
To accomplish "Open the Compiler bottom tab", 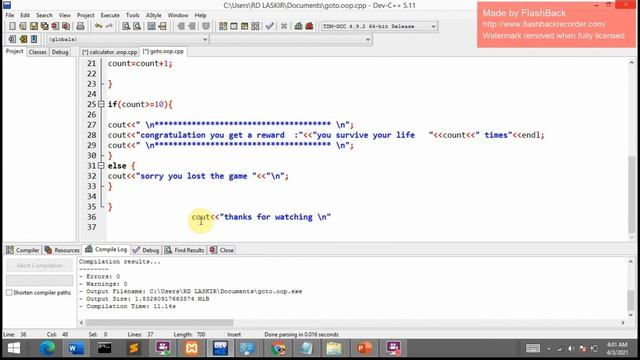I will tap(22, 250).
